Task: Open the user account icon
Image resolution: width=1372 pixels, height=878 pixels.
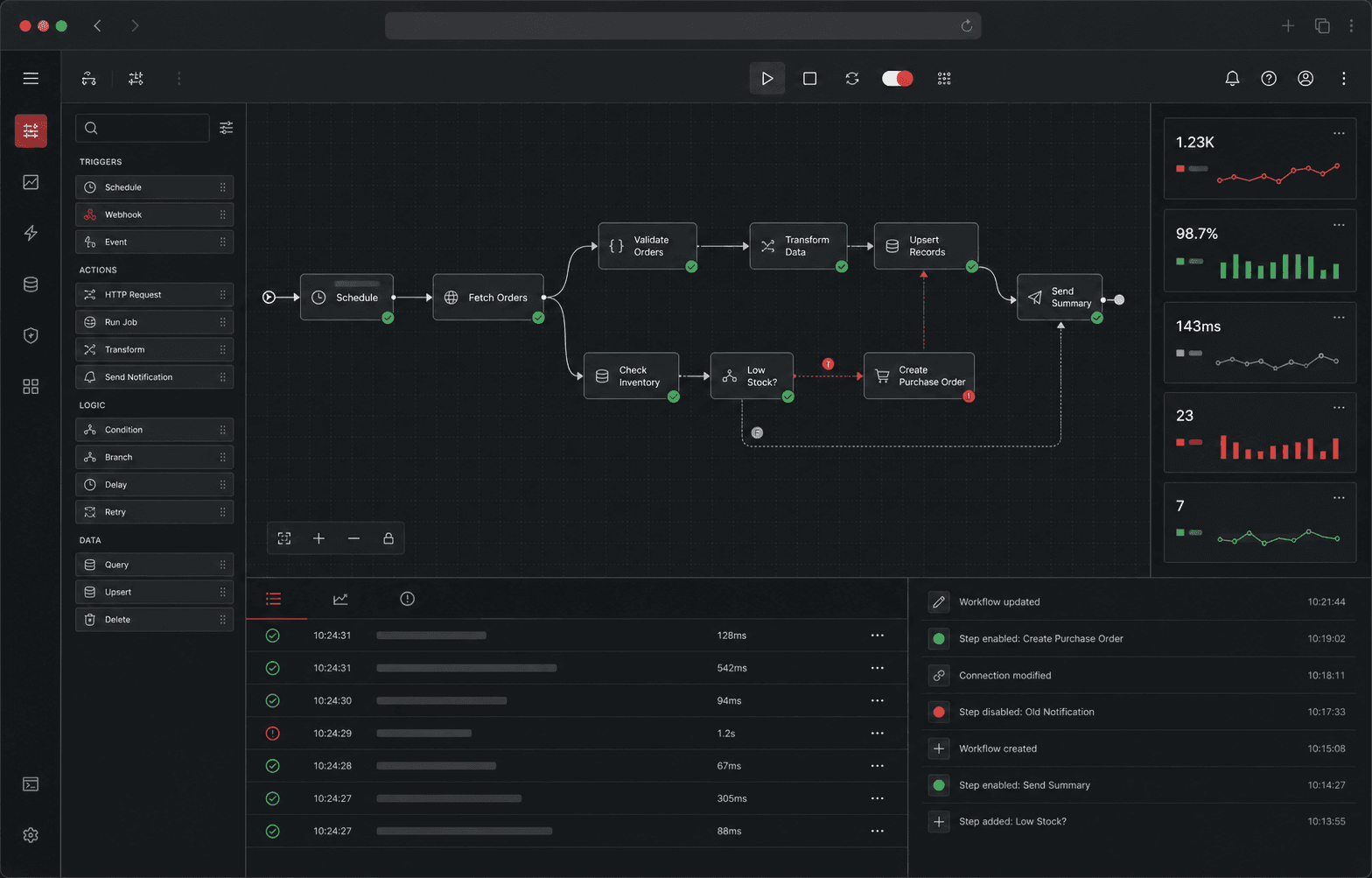Action: point(1305,79)
